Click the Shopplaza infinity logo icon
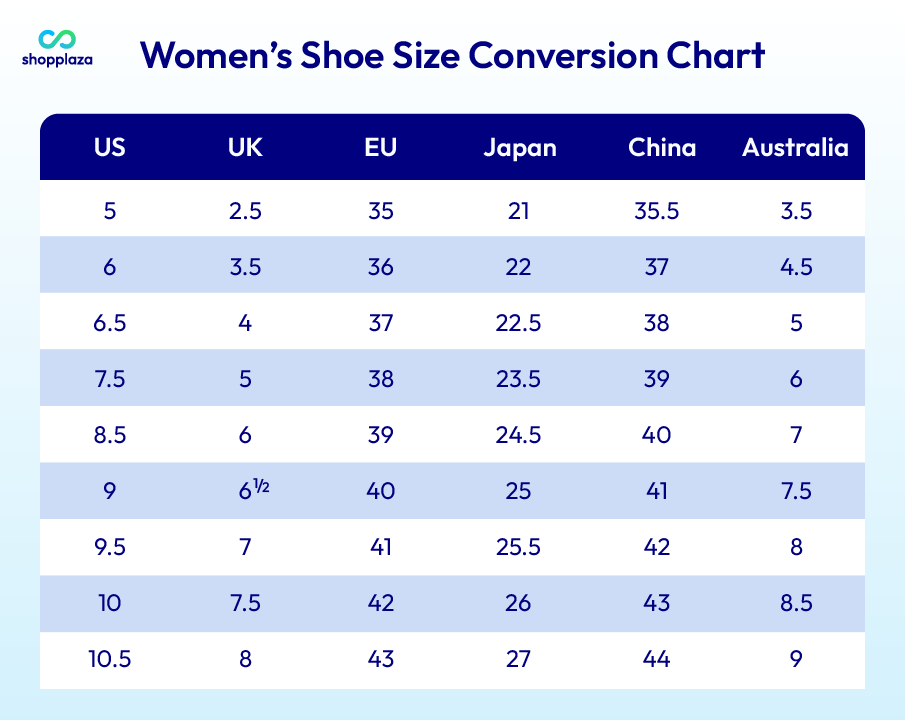905x720 pixels. 57,39
